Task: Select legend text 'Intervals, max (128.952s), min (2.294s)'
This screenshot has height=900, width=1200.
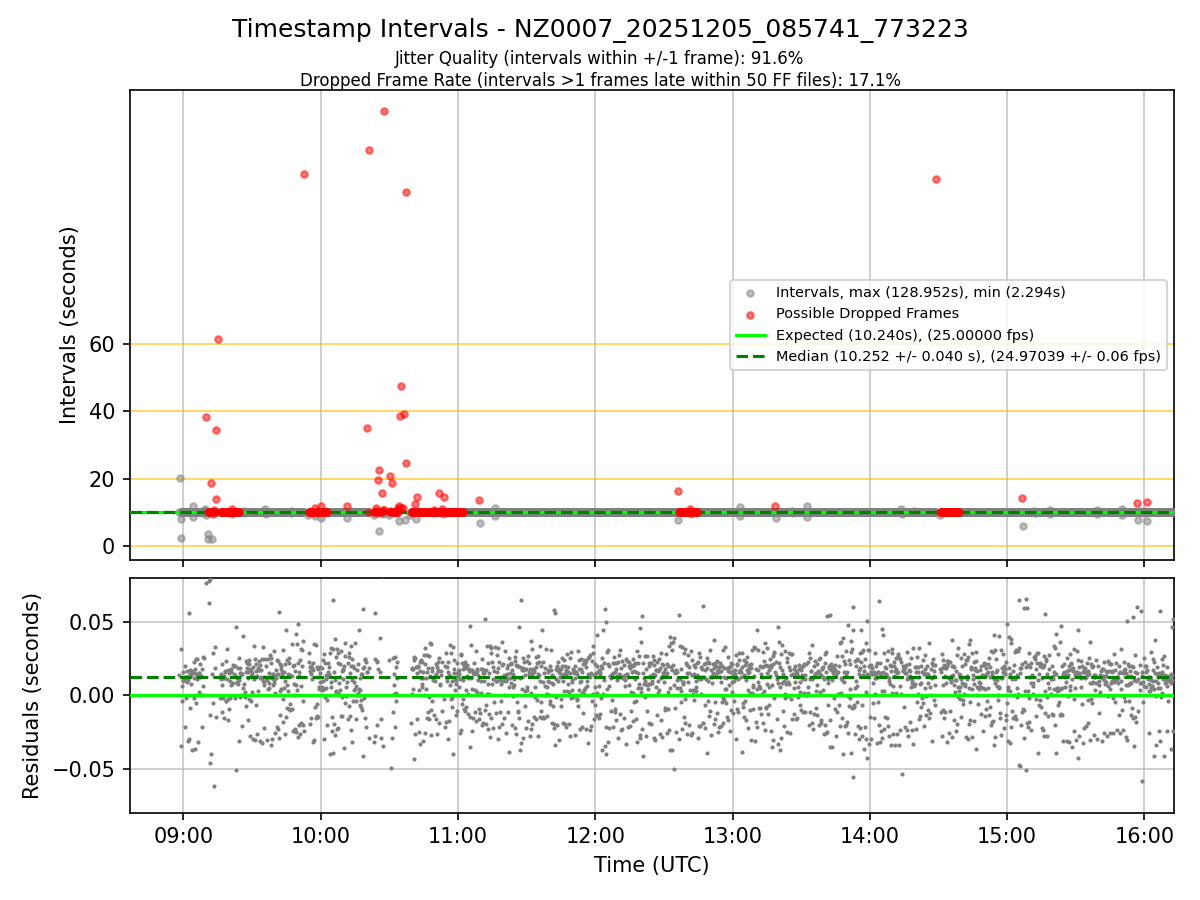Action: (x=921, y=292)
